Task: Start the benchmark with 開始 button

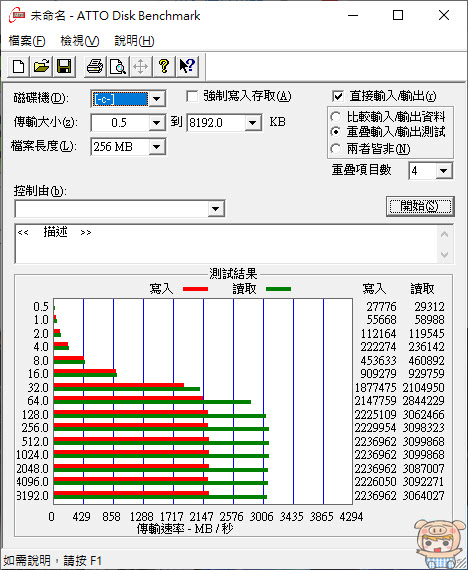Action: pyautogui.click(x=420, y=206)
